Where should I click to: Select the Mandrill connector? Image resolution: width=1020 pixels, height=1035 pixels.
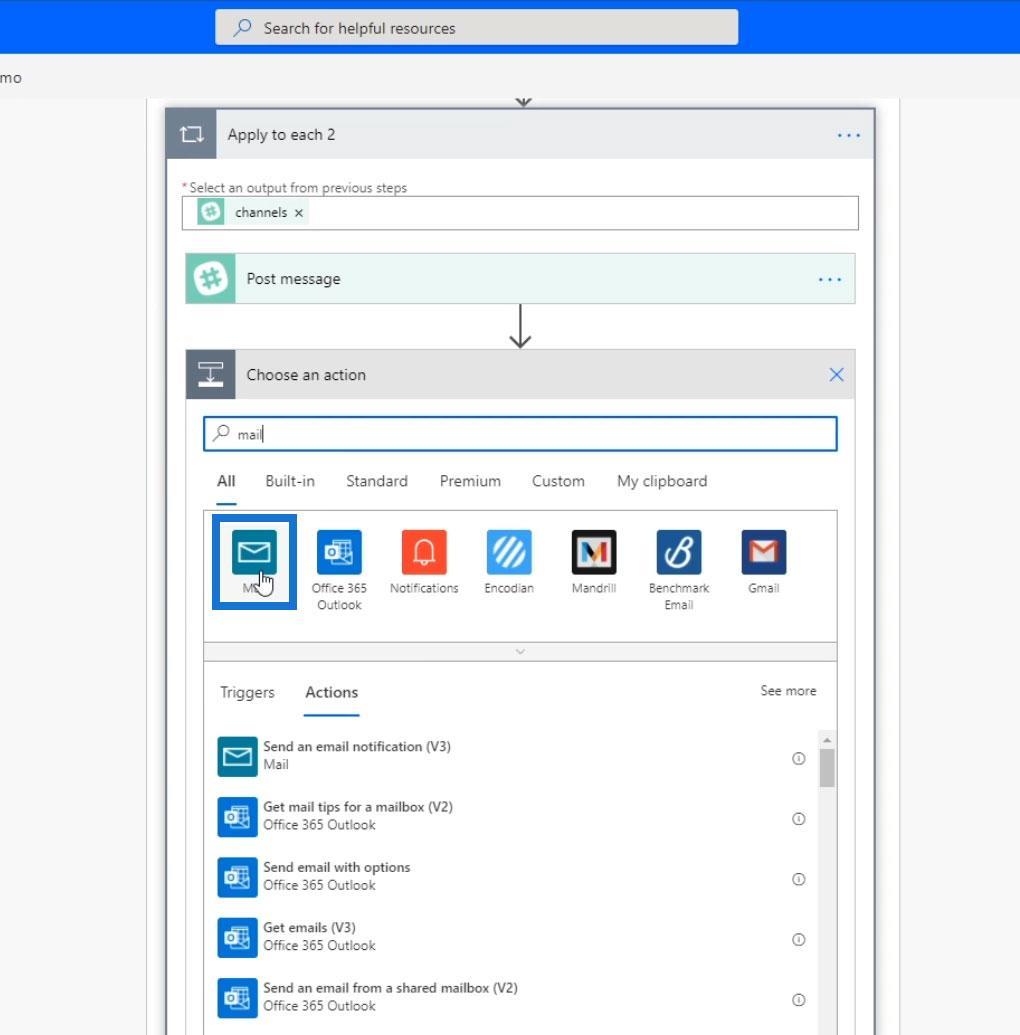594,552
